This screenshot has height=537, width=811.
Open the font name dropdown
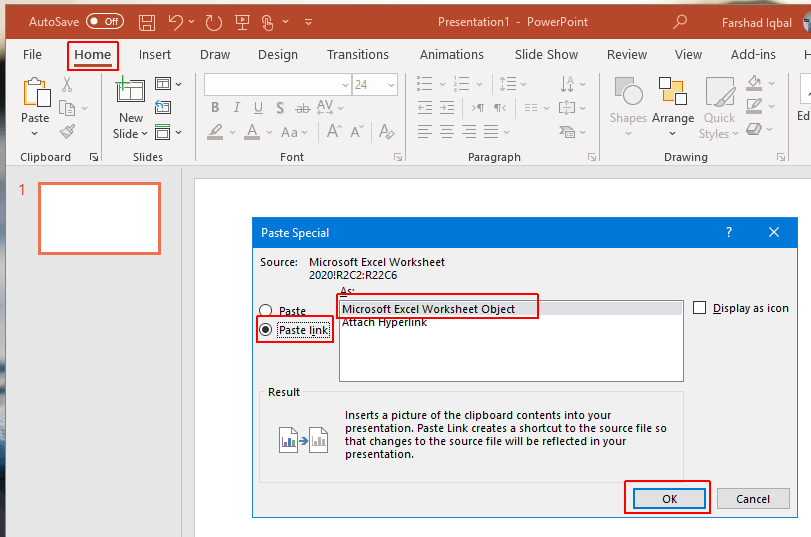pos(345,85)
